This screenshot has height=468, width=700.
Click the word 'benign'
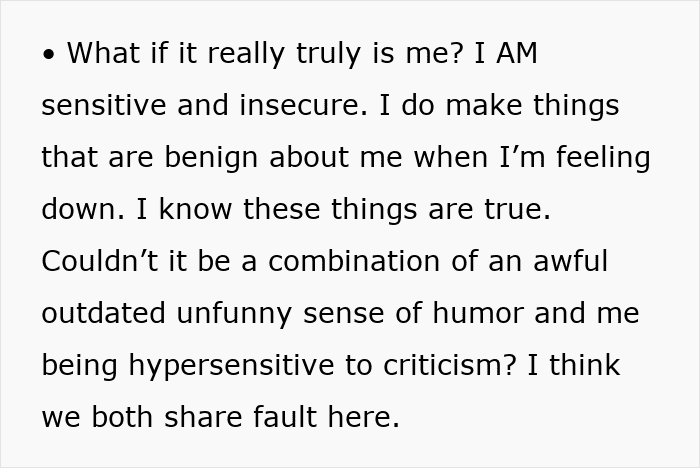[212, 157]
